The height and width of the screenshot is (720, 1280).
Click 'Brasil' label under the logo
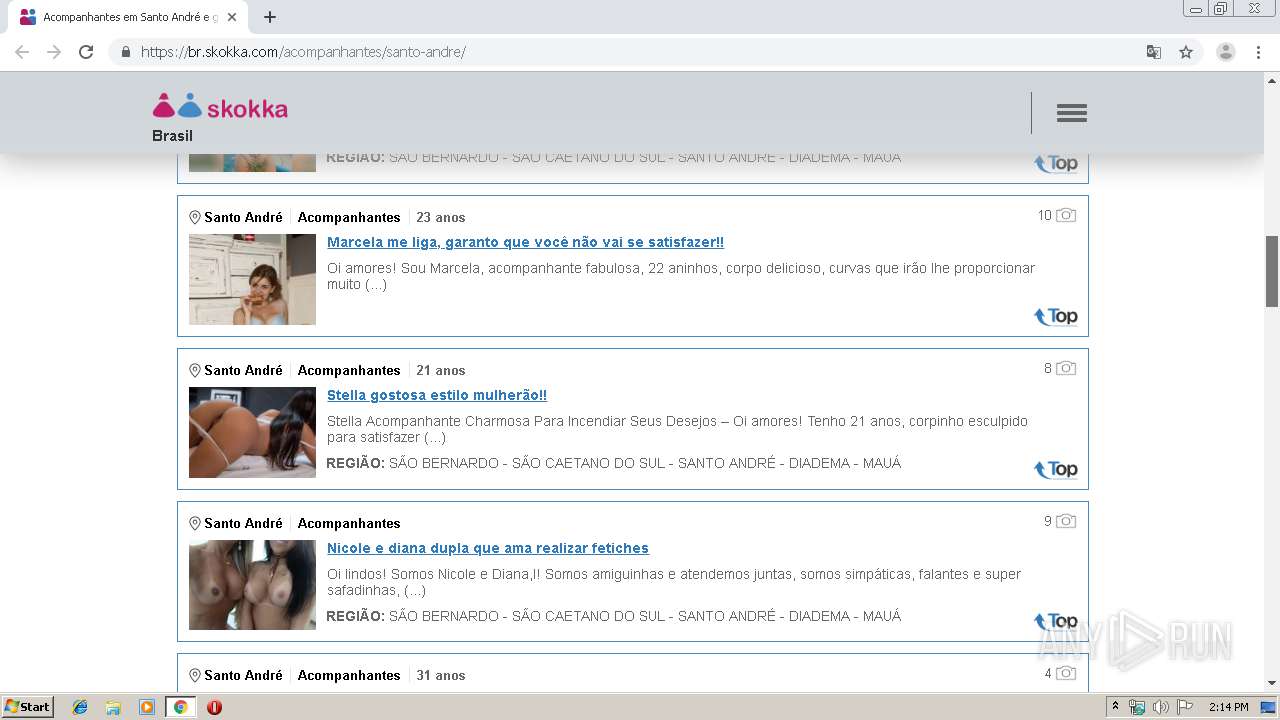[172, 136]
